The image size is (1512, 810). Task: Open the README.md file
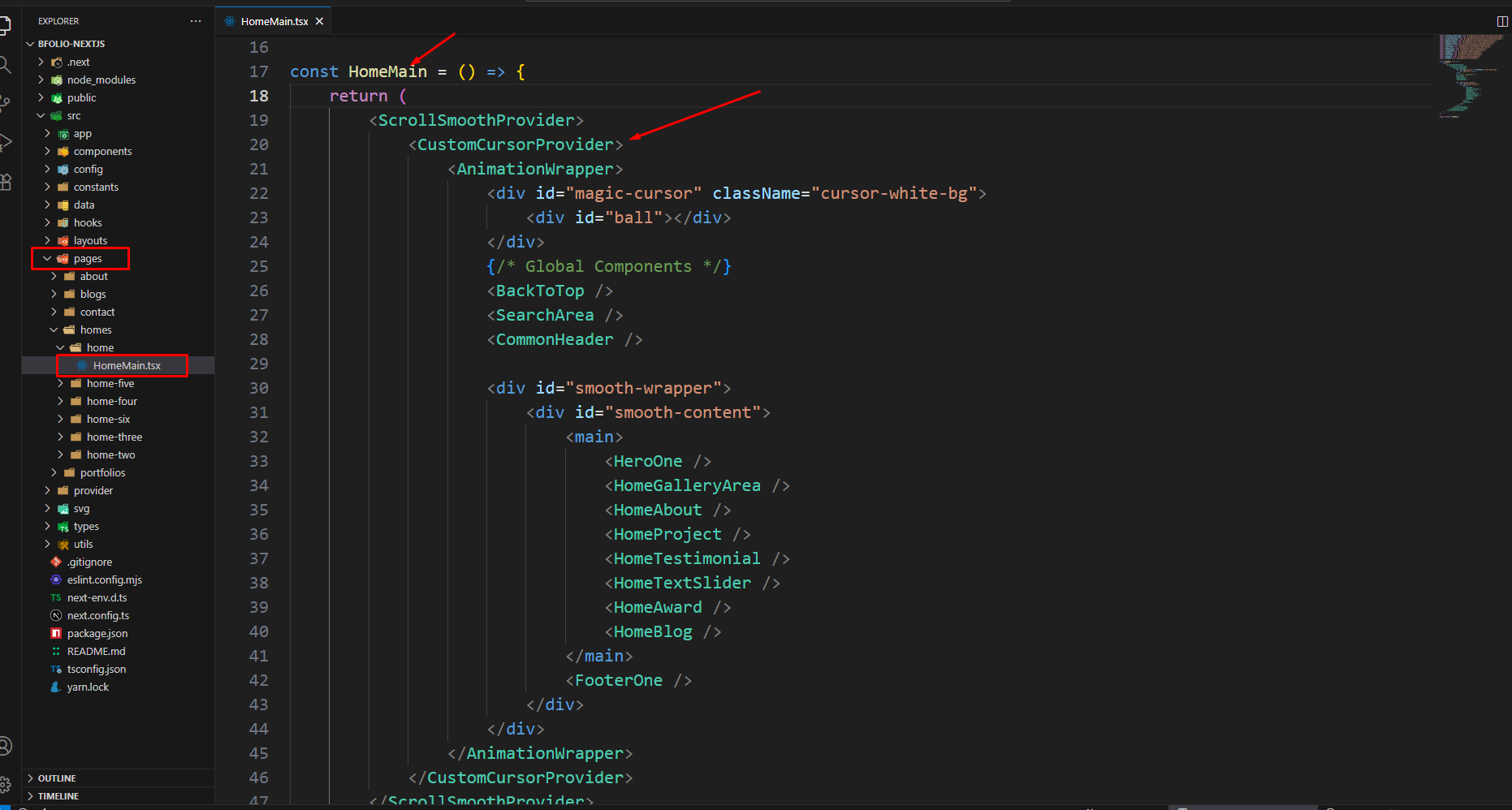pyautogui.click(x=96, y=652)
